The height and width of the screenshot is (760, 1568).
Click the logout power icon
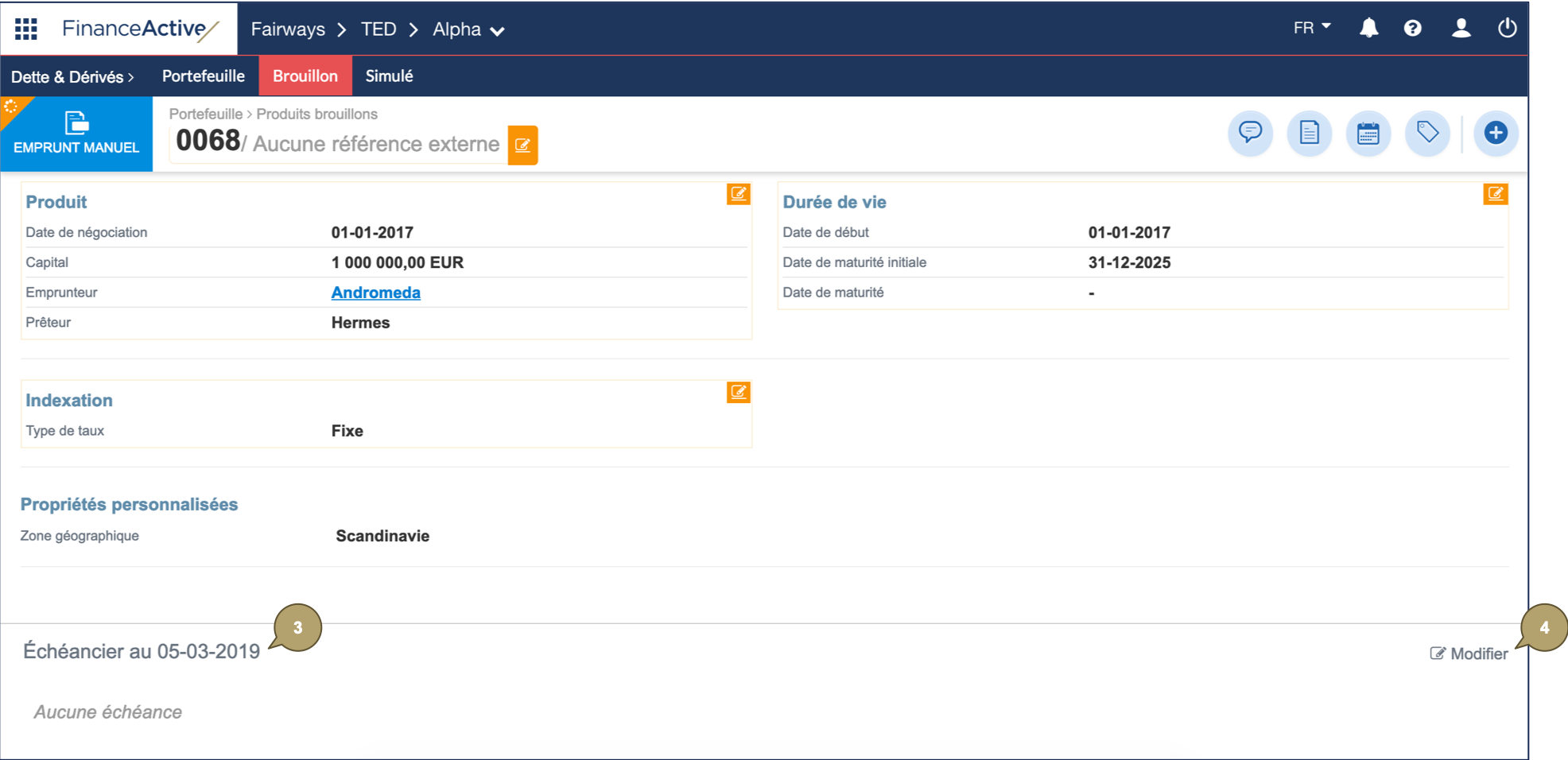click(1508, 27)
